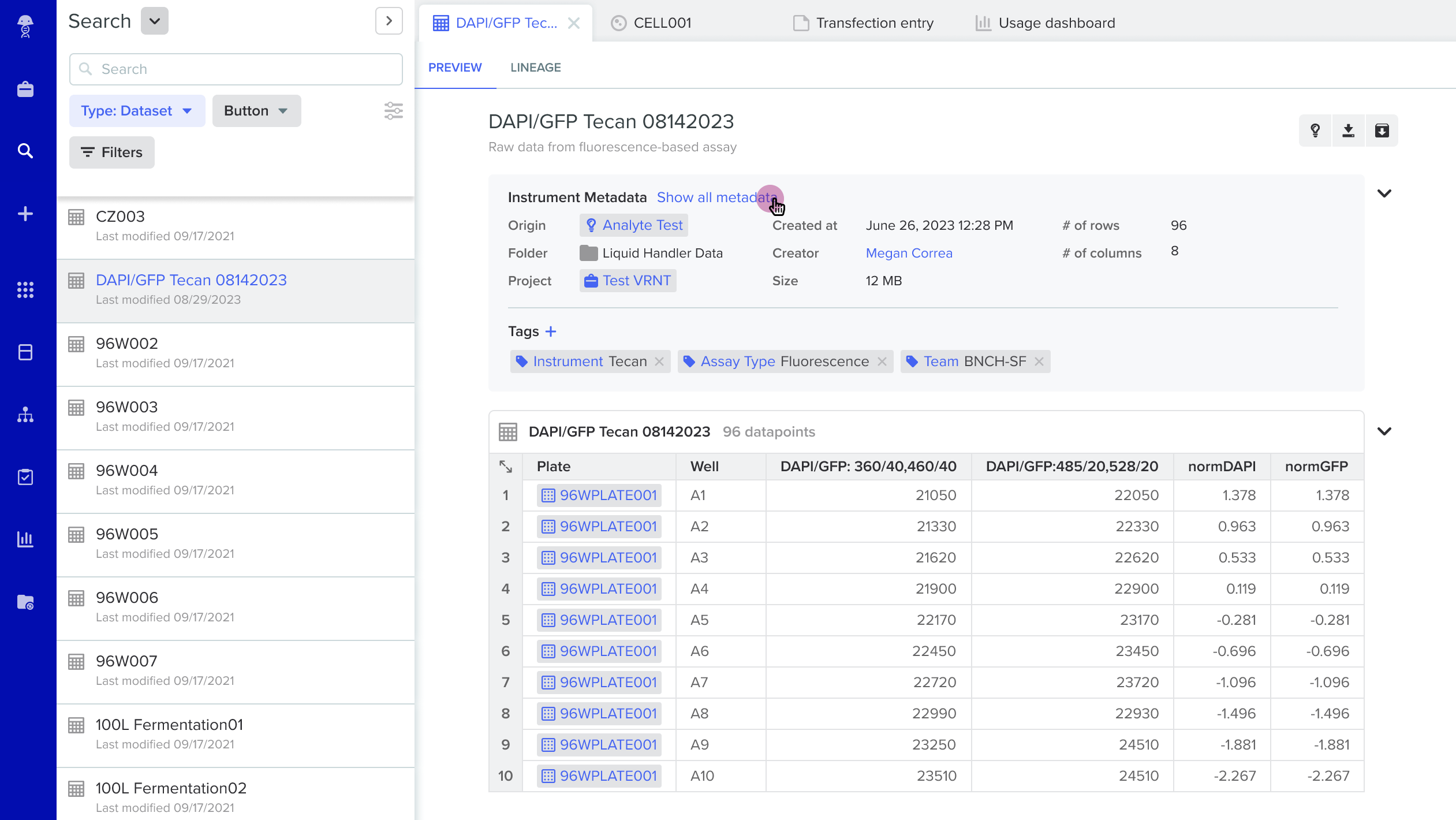This screenshot has width=1456, height=820.
Task: Open the Usage dashboard tab
Action: (x=1046, y=23)
